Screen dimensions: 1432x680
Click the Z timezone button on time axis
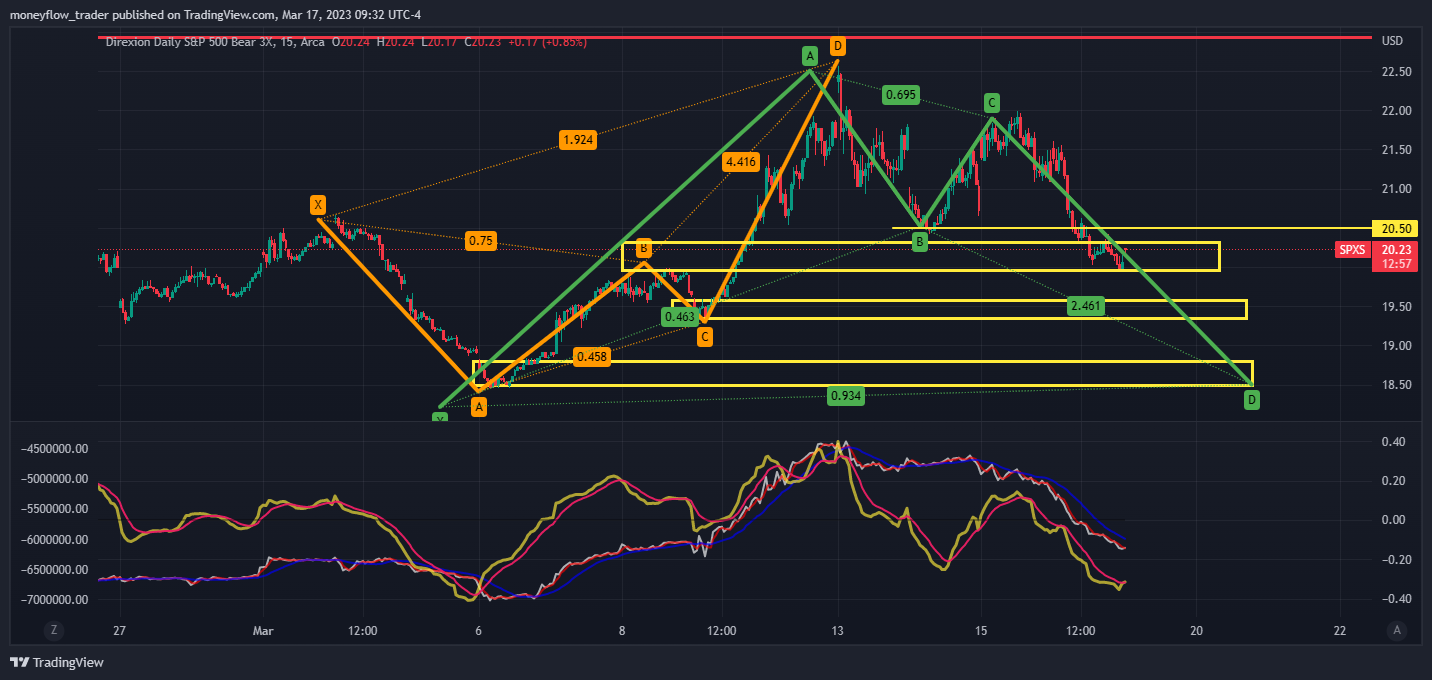54,631
